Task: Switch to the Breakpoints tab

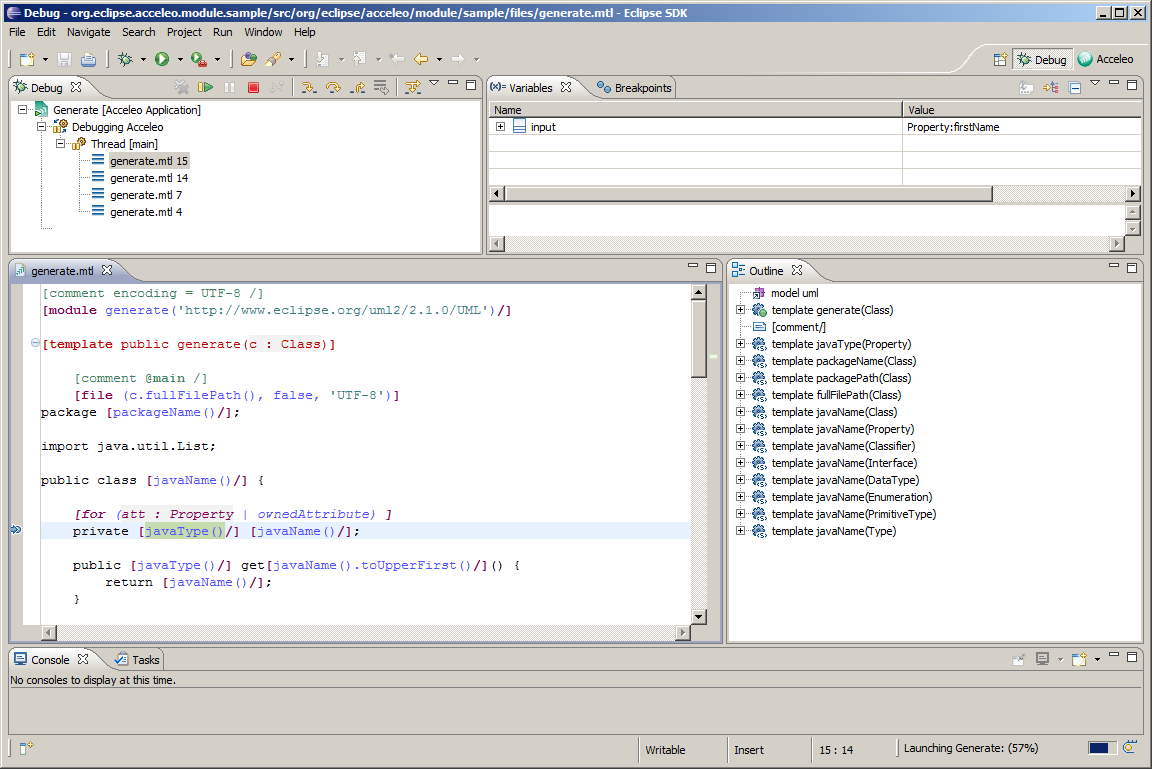Action: click(x=634, y=87)
